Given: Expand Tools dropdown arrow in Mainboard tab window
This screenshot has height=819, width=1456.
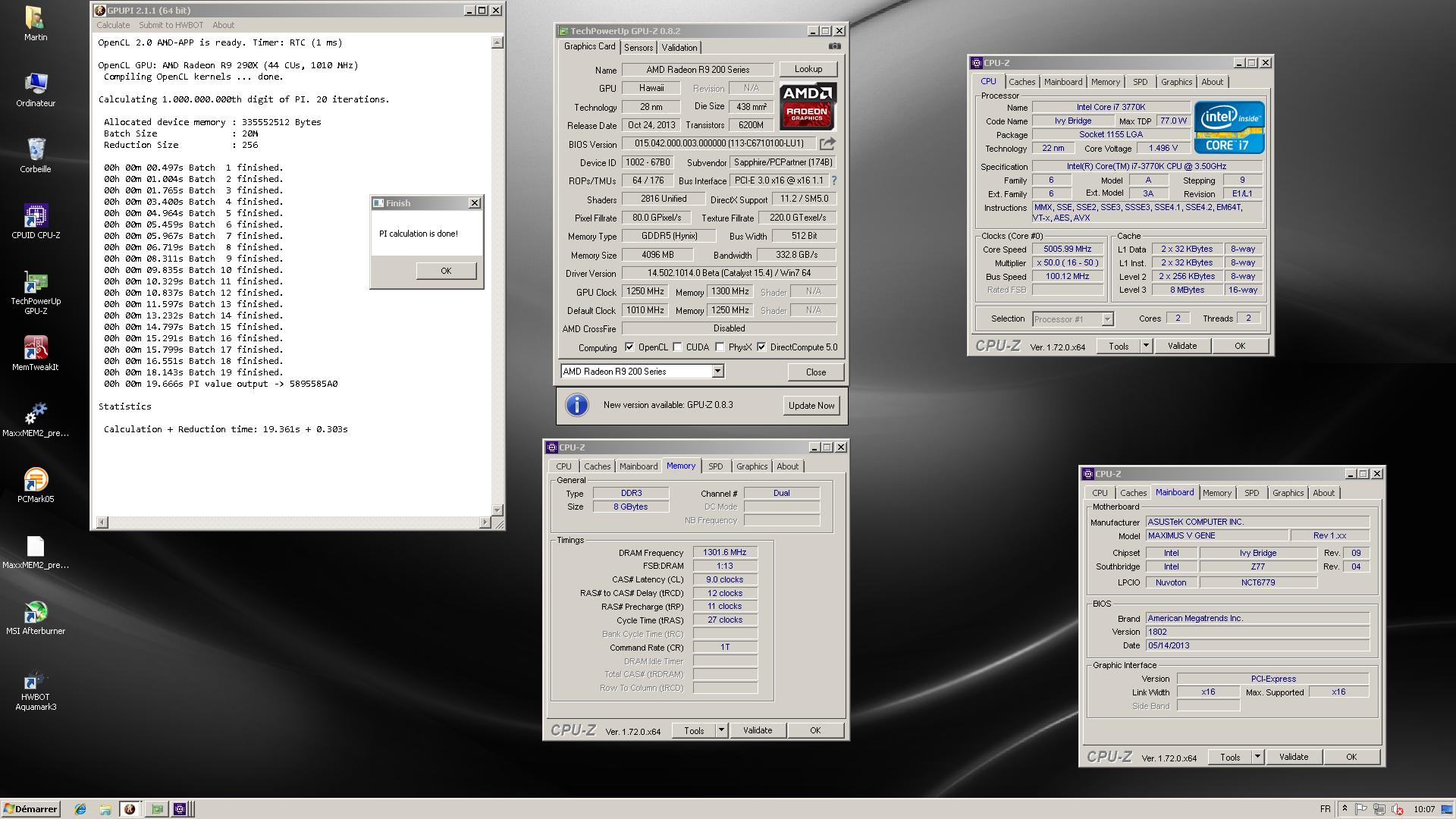Looking at the screenshot, I should coord(1258,757).
